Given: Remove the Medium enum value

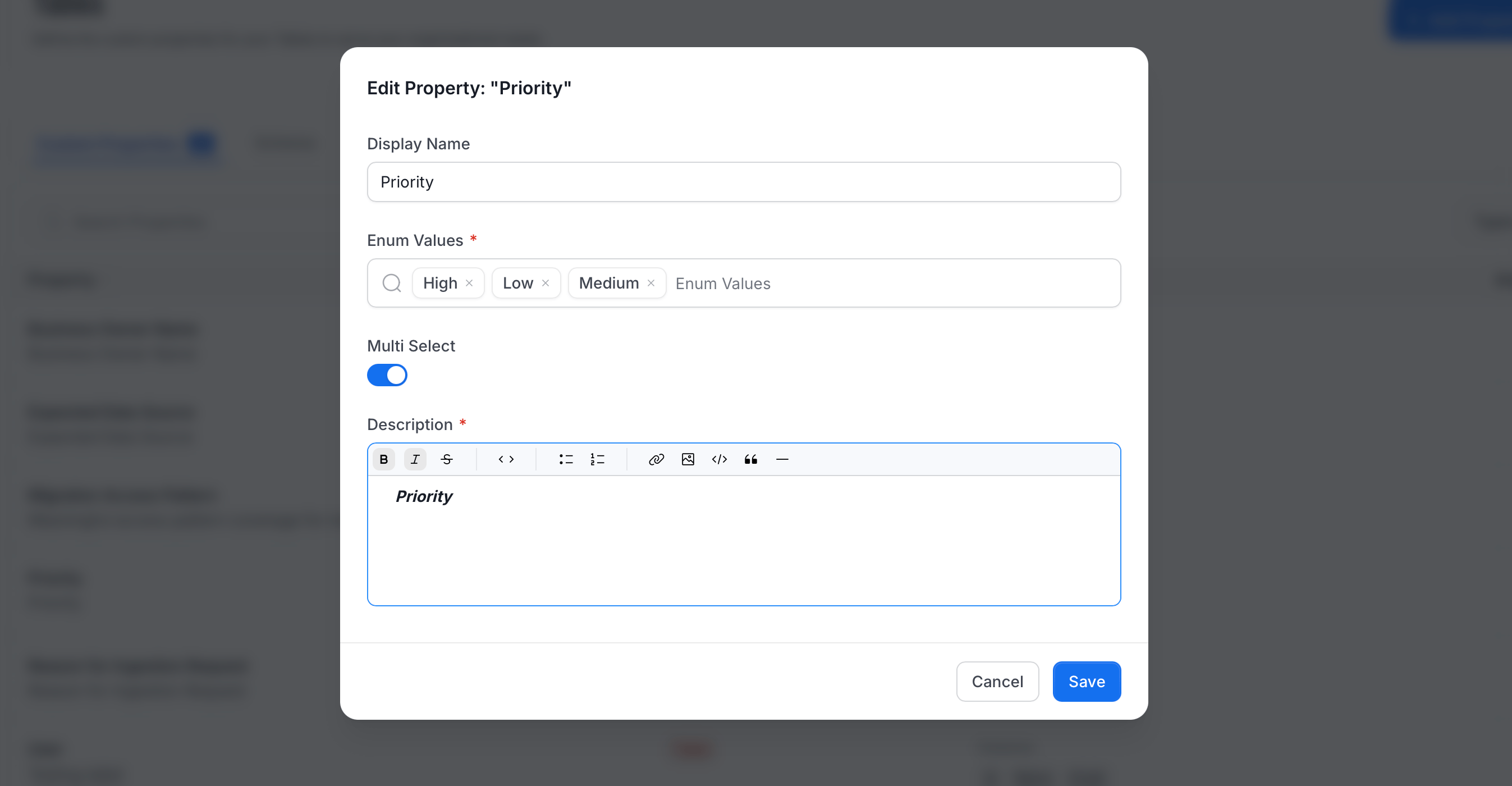Looking at the screenshot, I should [x=651, y=283].
